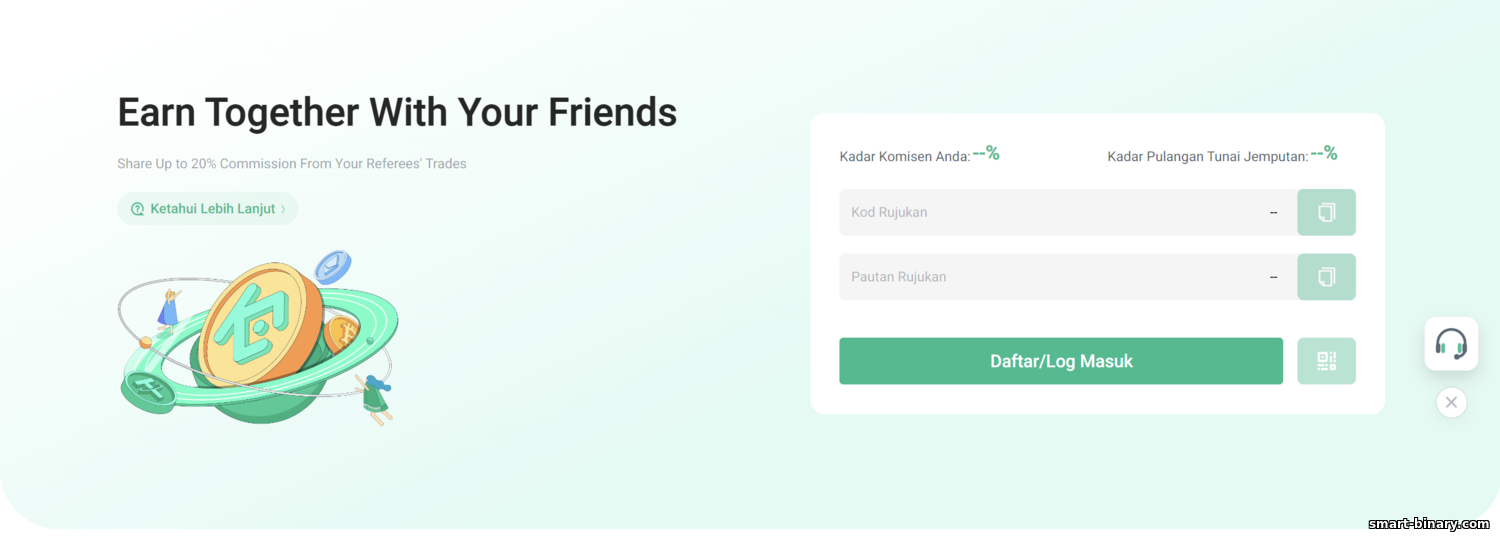Viewport: 1500px width, 542px height.
Task: Select the Kod Rujukan field
Action: click(1068, 212)
